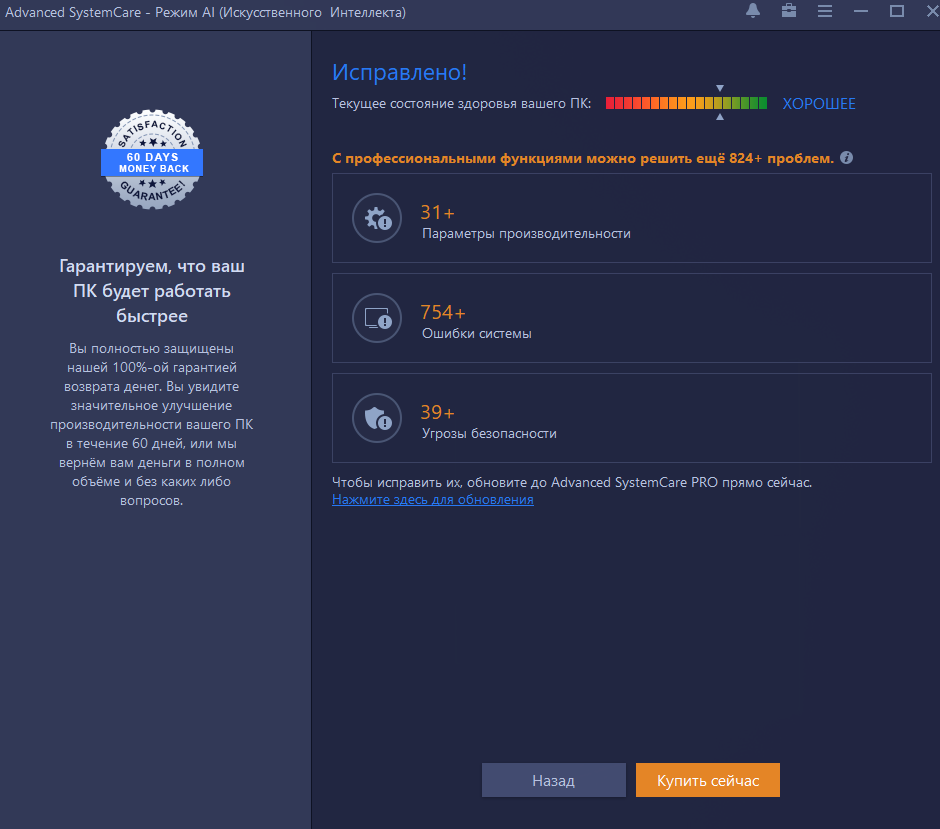
Task: Click the window title Advanced SystemCare text
Action: [206, 13]
